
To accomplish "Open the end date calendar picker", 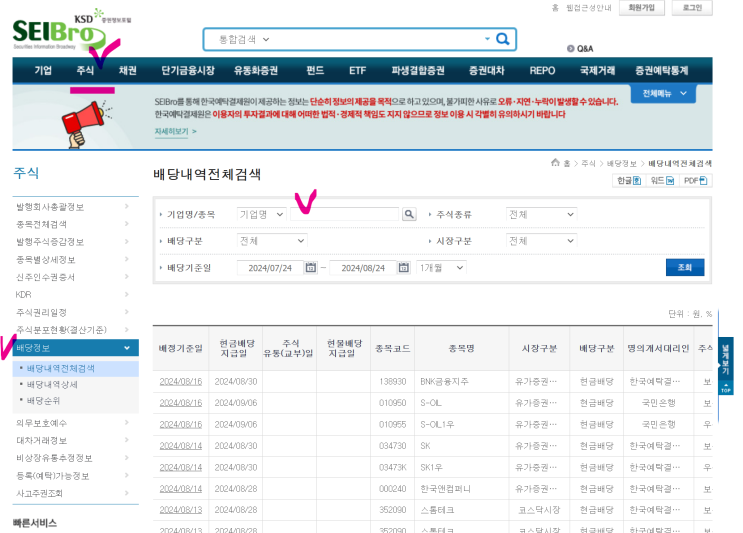I will tap(403, 268).
